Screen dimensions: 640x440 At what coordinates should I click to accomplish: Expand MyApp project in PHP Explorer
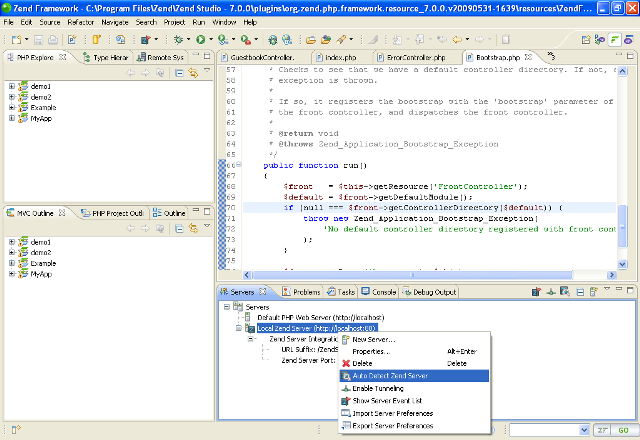(x=12, y=118)
